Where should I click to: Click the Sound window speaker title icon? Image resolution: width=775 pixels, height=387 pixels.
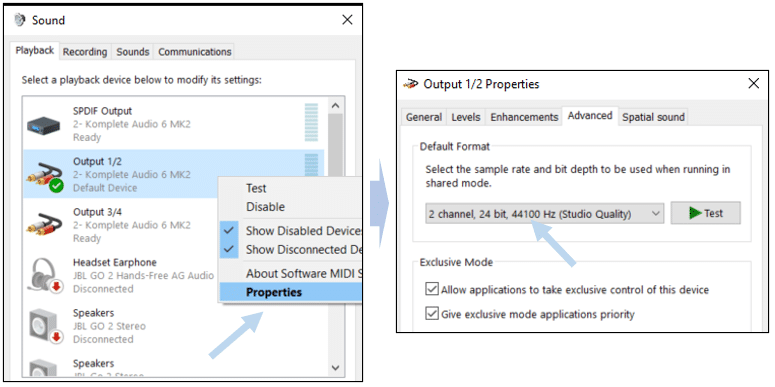(x=20, y=20)
